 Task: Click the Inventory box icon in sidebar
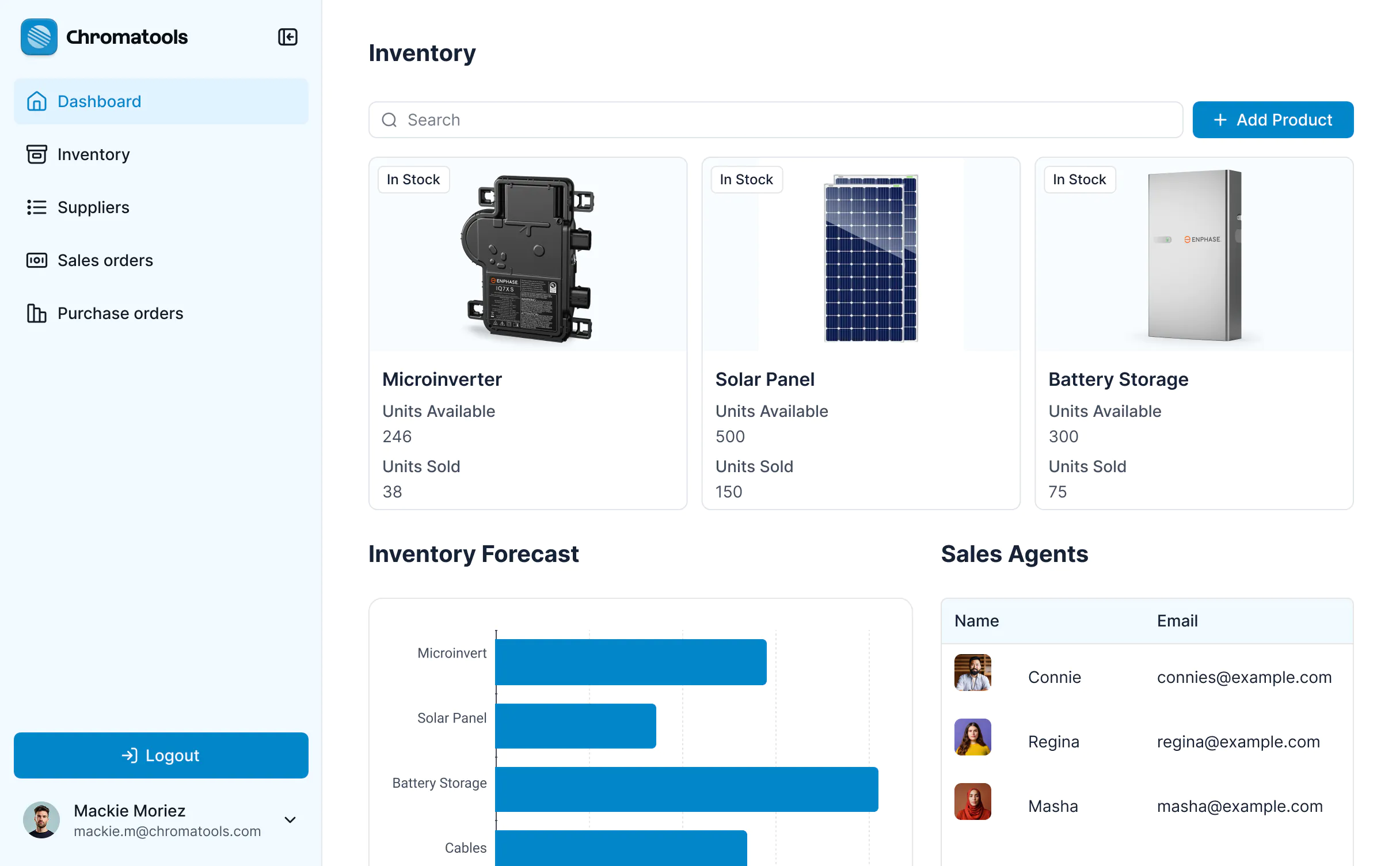coord(36,154)
